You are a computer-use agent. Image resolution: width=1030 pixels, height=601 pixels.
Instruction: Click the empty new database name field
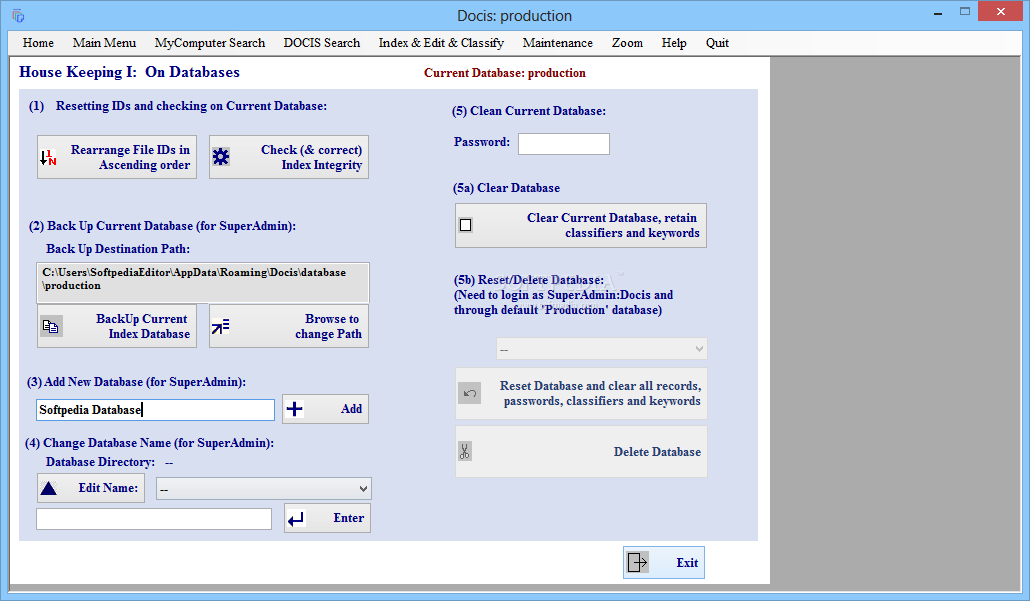pyautogui.click(x=154, y=519)
